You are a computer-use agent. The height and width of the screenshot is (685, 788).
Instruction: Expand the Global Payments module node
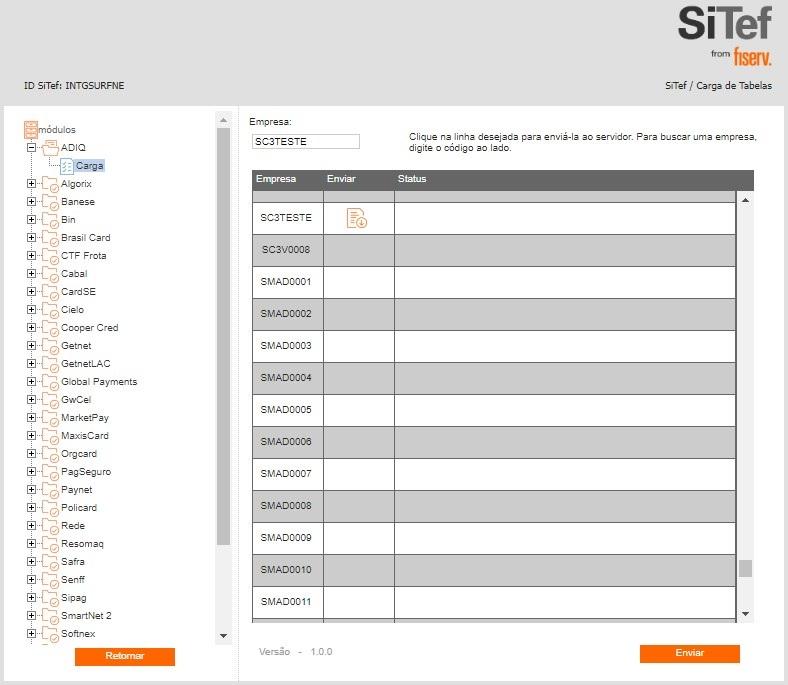pyautogui.click(x=31, y=382)
